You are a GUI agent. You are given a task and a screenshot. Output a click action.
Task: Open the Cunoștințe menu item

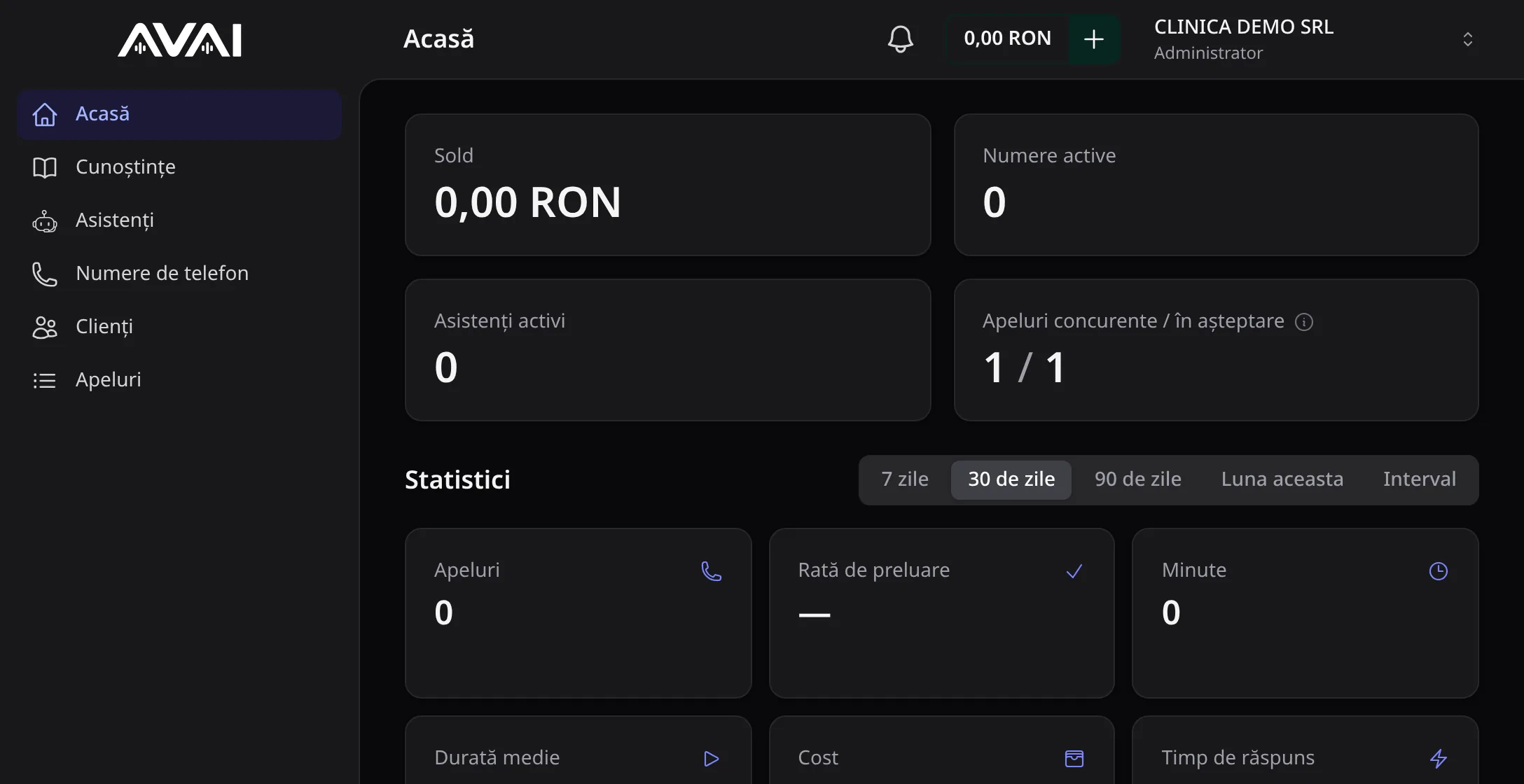pos(179,167)
